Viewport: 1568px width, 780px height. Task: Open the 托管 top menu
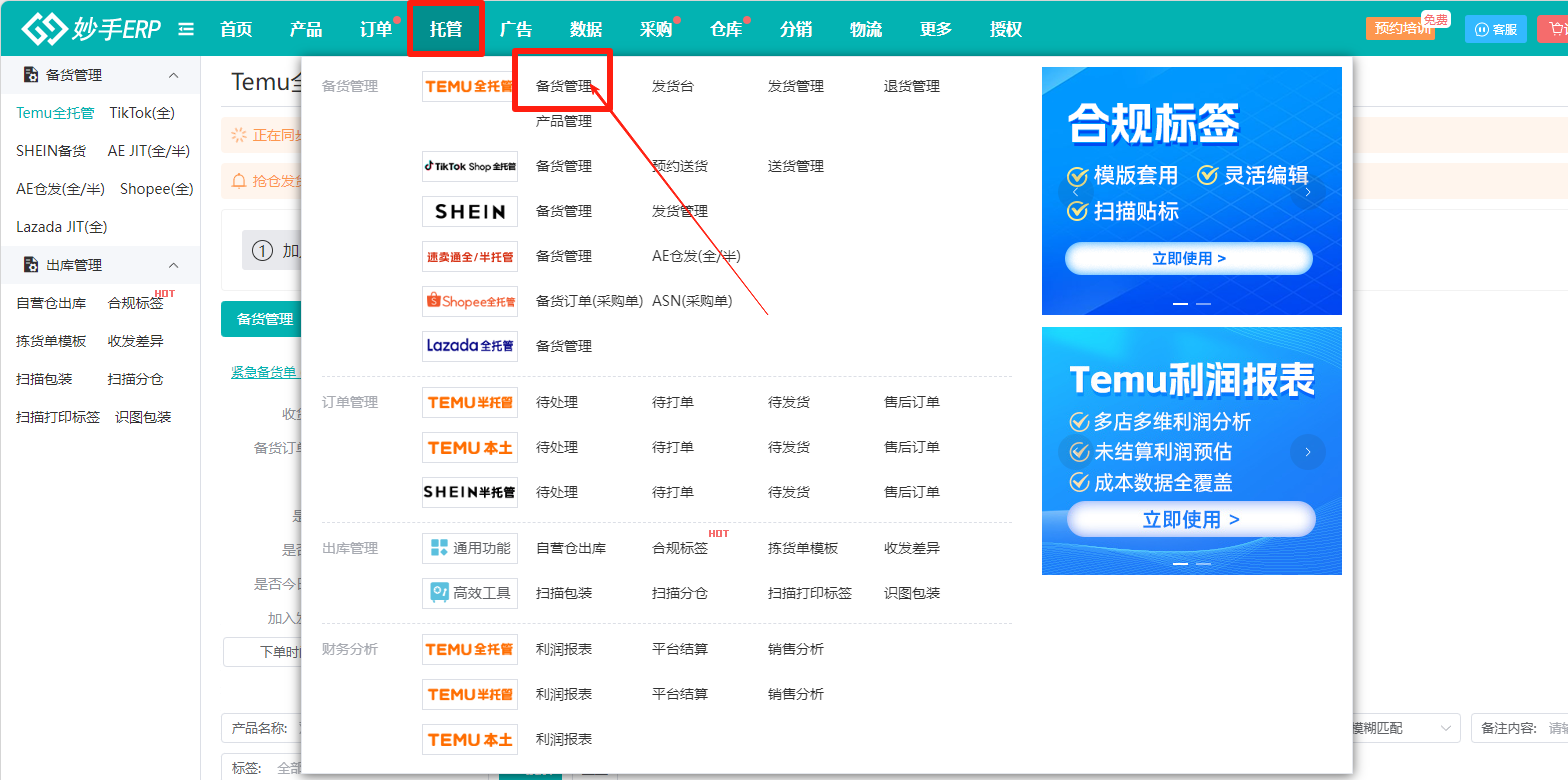tap(446, 29)
